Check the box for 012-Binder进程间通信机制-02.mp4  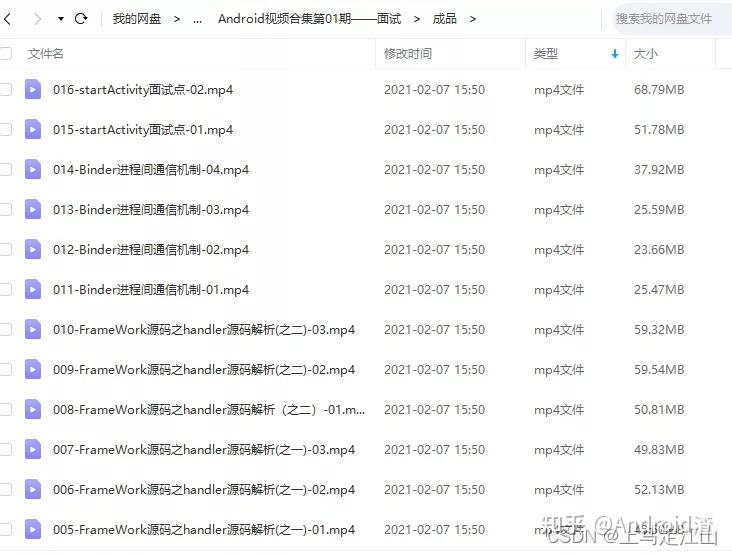(x=5, y=249)
